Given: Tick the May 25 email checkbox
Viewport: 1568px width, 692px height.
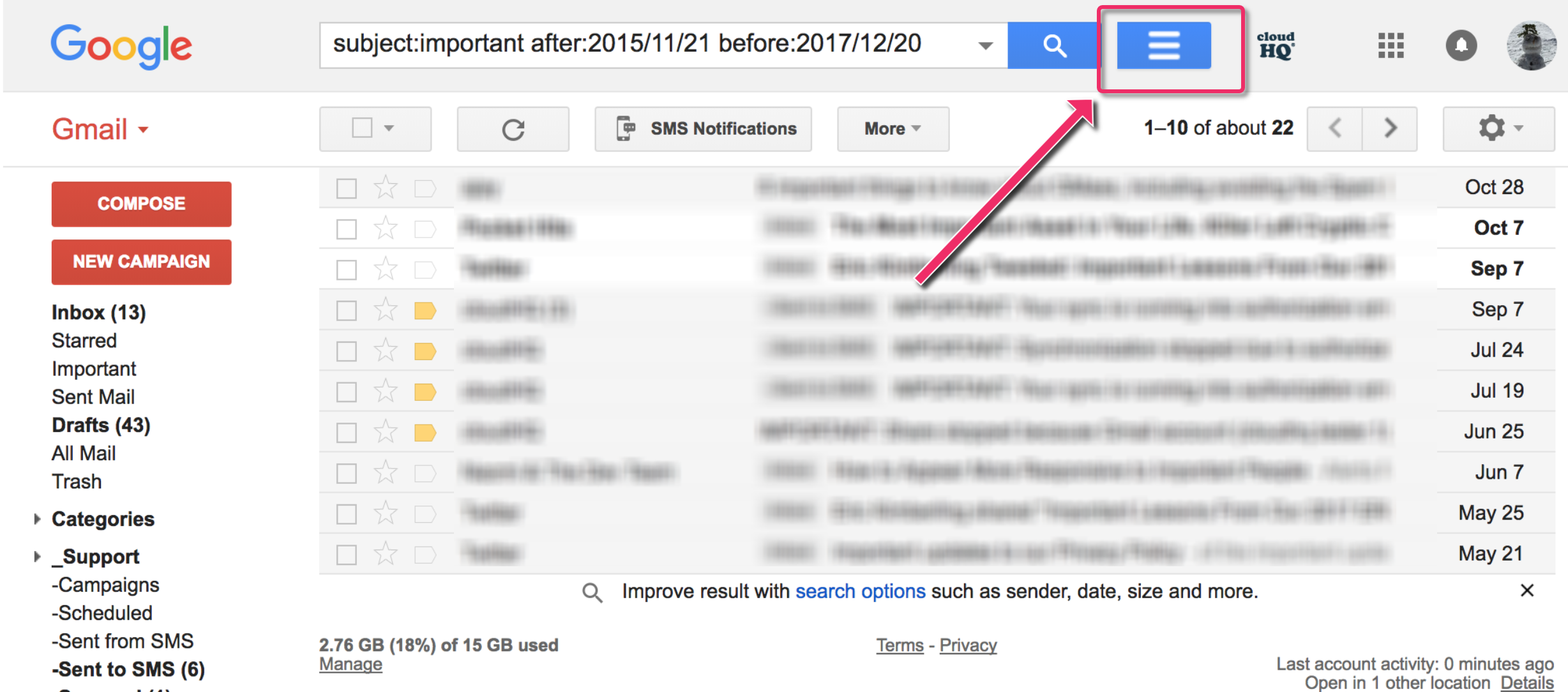Looking at the screenshot, I should 346,514.
